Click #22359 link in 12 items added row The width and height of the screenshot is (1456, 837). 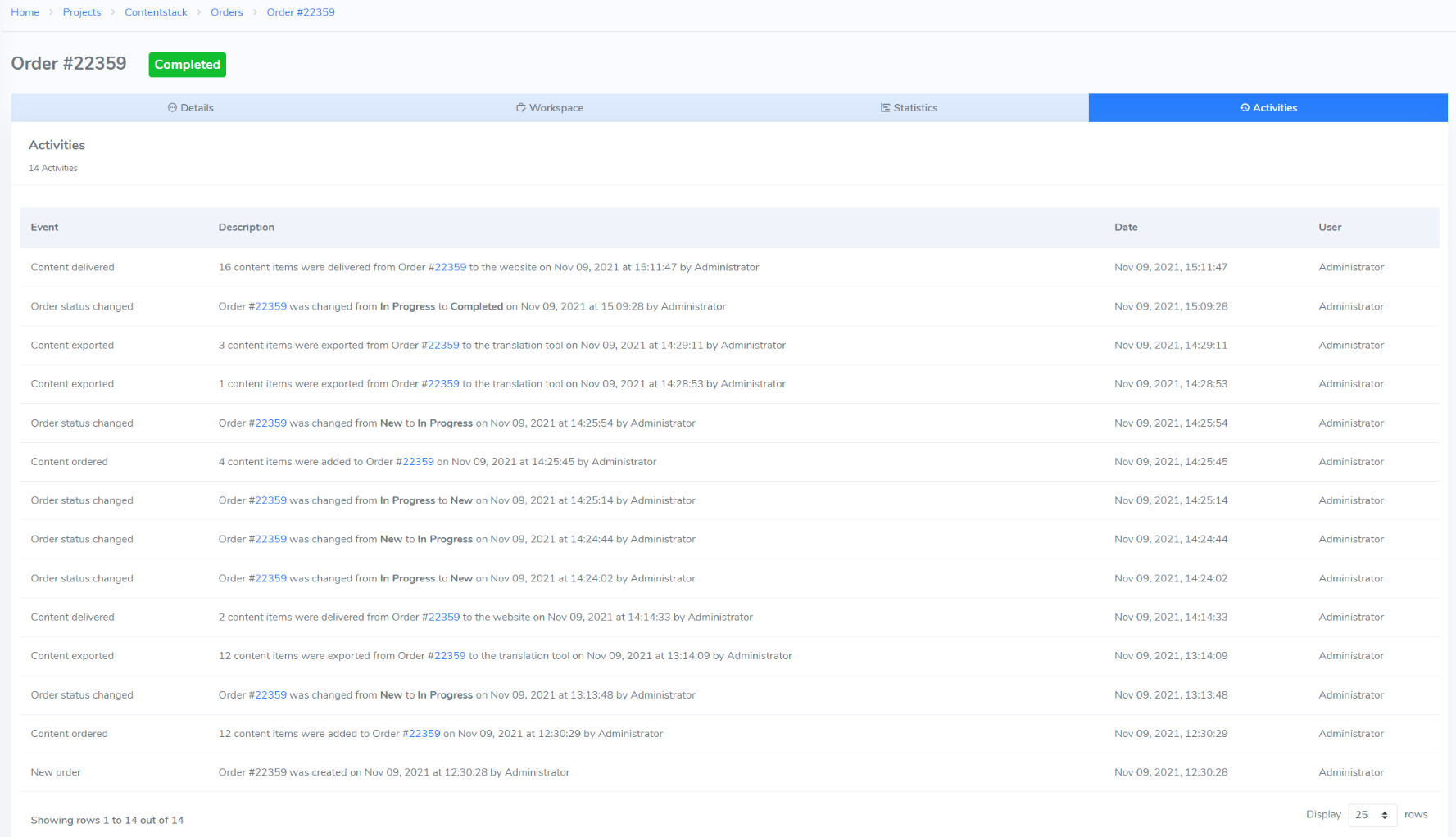(424, 734)
